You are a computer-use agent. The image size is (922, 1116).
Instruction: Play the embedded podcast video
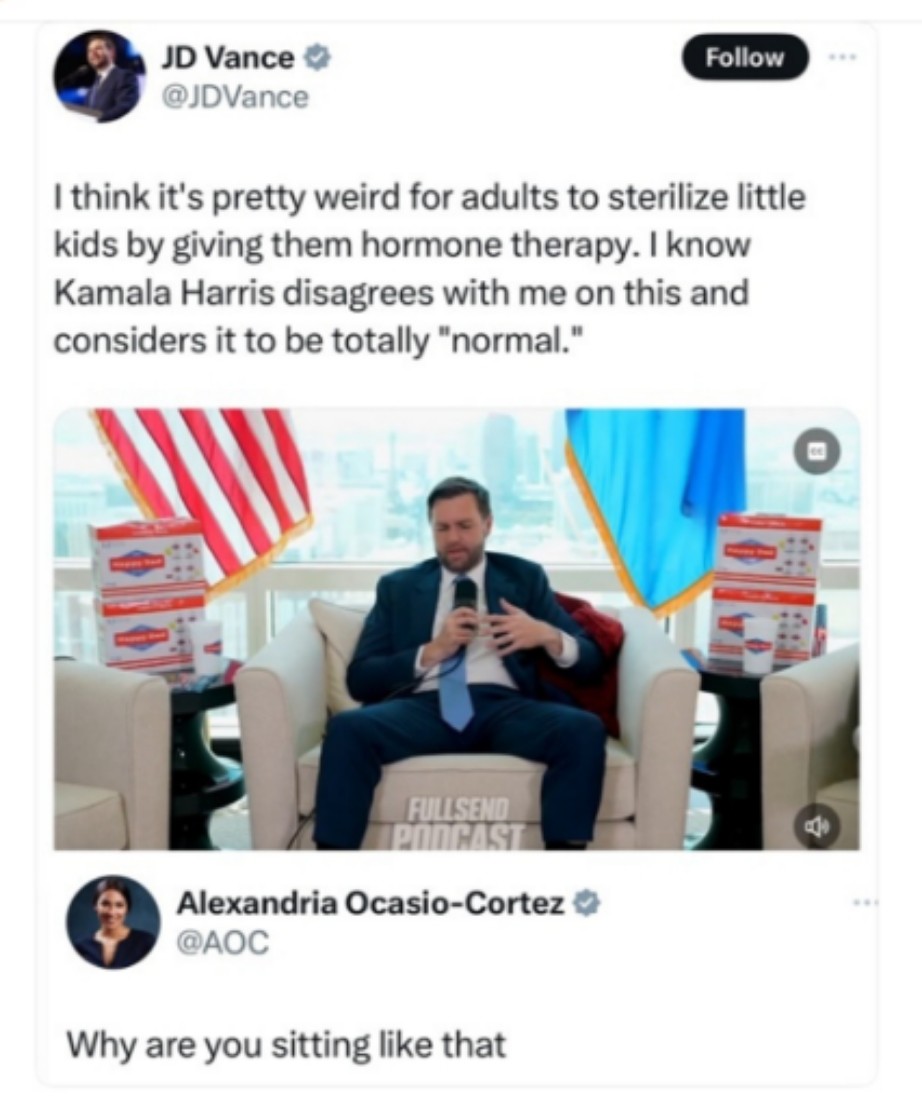(456, 628)
